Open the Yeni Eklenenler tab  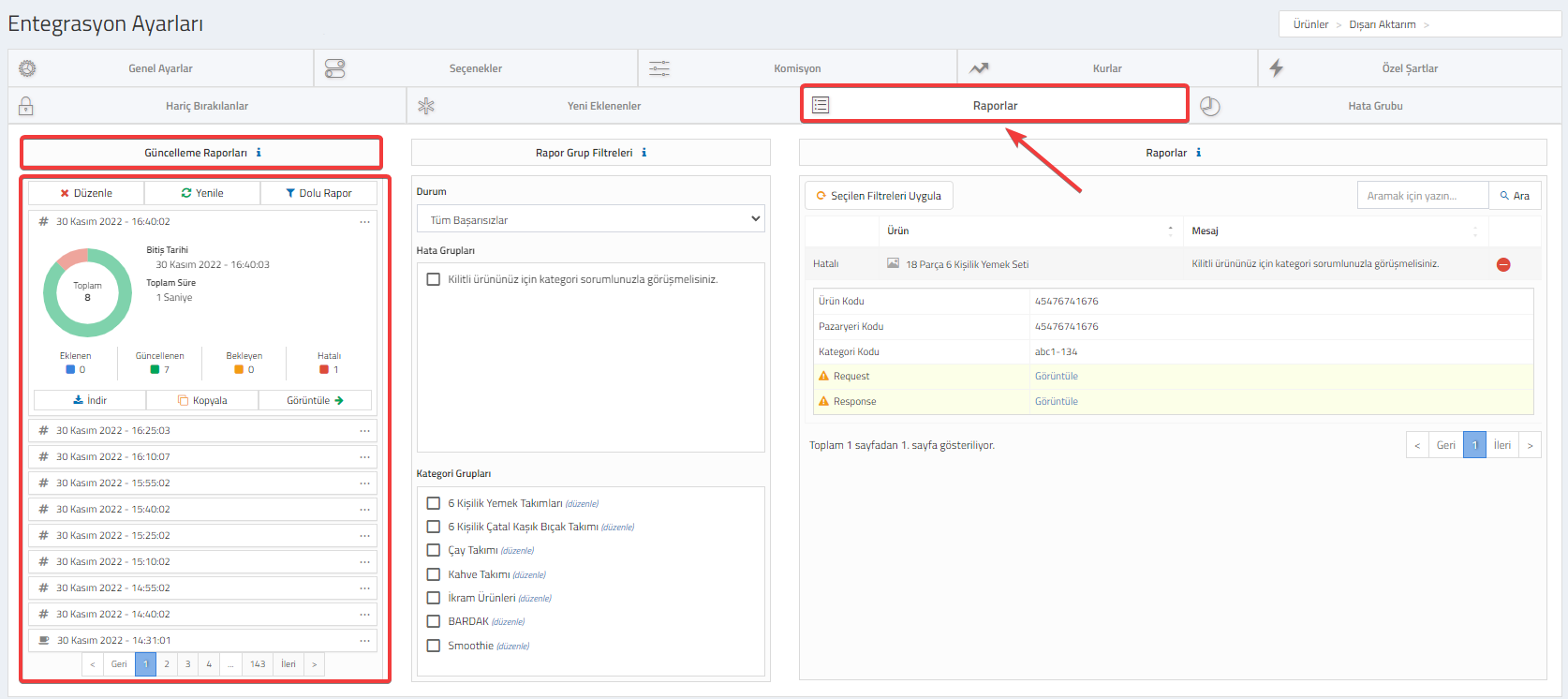click(604, 106)
